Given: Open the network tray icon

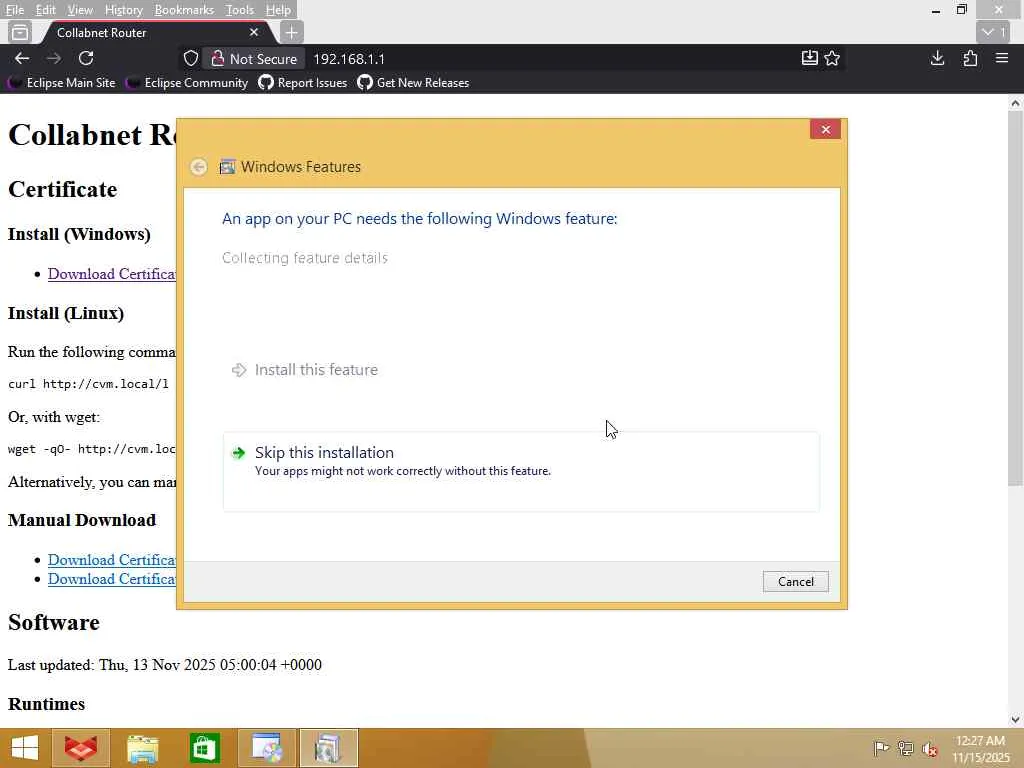Looking at the screenshot, I should coord(905,748).
